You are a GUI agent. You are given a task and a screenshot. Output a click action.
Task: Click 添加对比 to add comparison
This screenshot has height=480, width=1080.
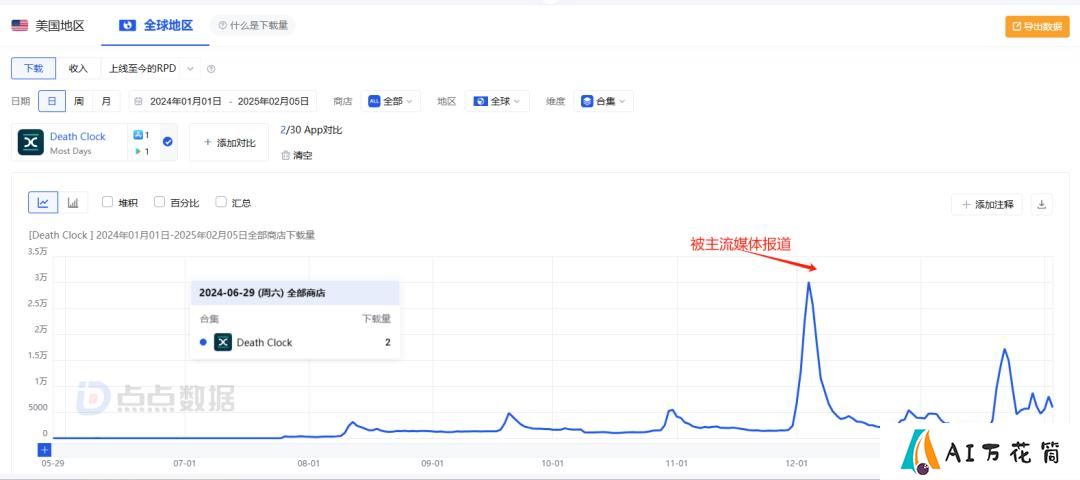click(229, 143)
